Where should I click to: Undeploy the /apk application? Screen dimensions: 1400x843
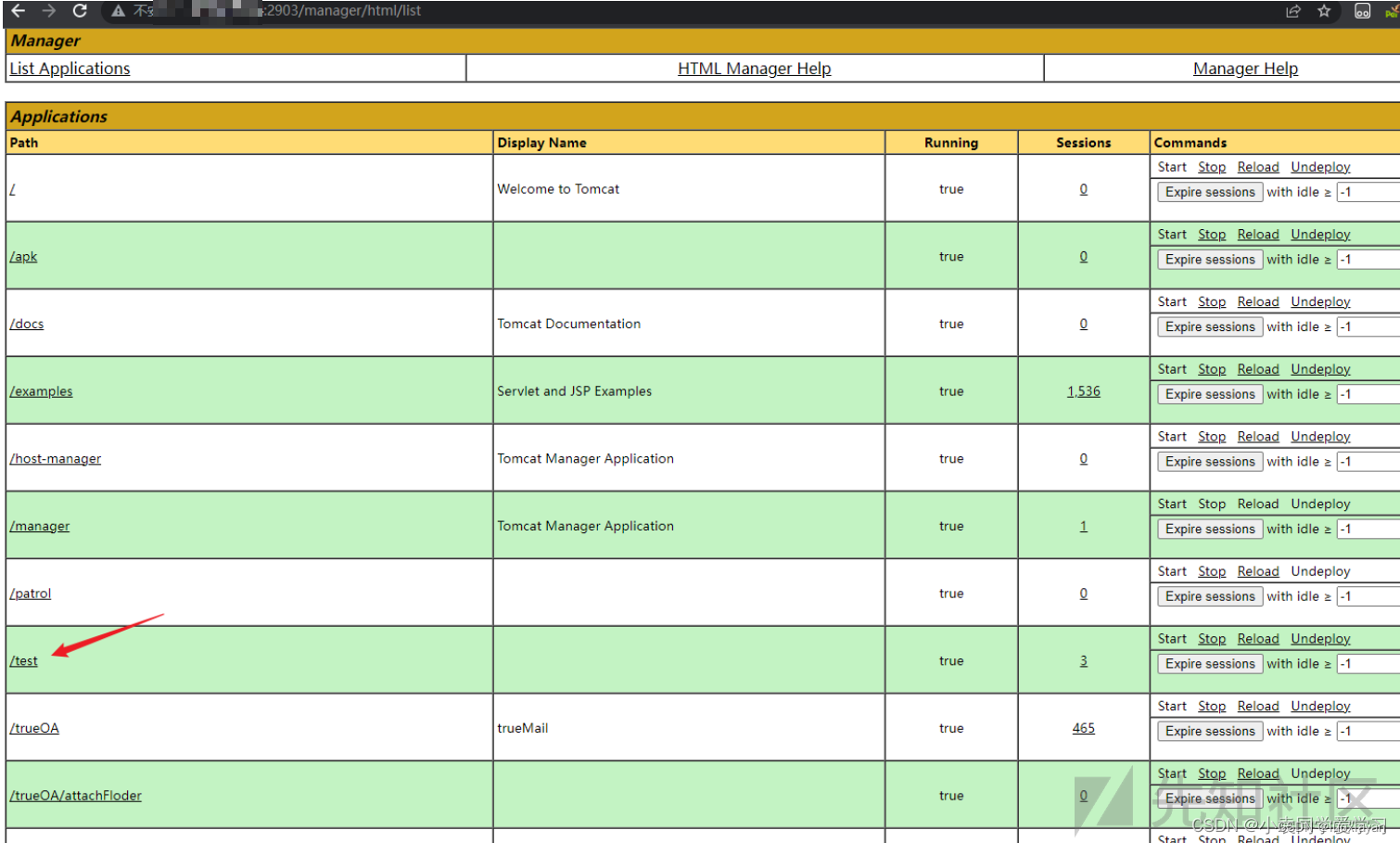tap(1320, 235)
